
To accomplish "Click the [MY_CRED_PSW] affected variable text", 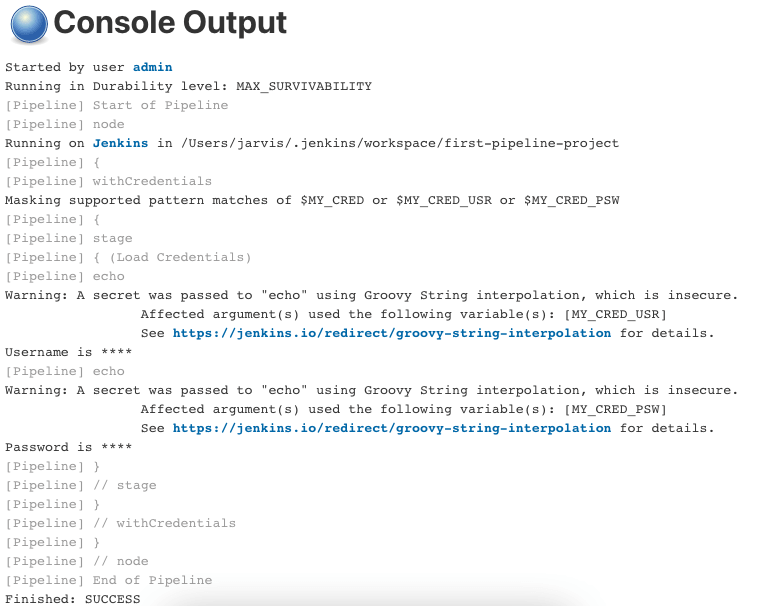I will (x=615, y=409).
